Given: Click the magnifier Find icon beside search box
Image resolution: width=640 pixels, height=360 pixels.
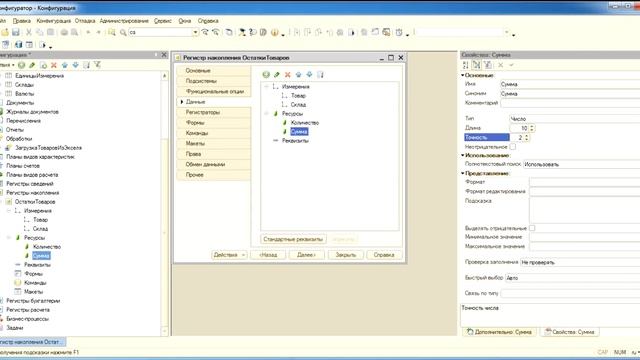Looking at the screenshot, I should [123, 32].
